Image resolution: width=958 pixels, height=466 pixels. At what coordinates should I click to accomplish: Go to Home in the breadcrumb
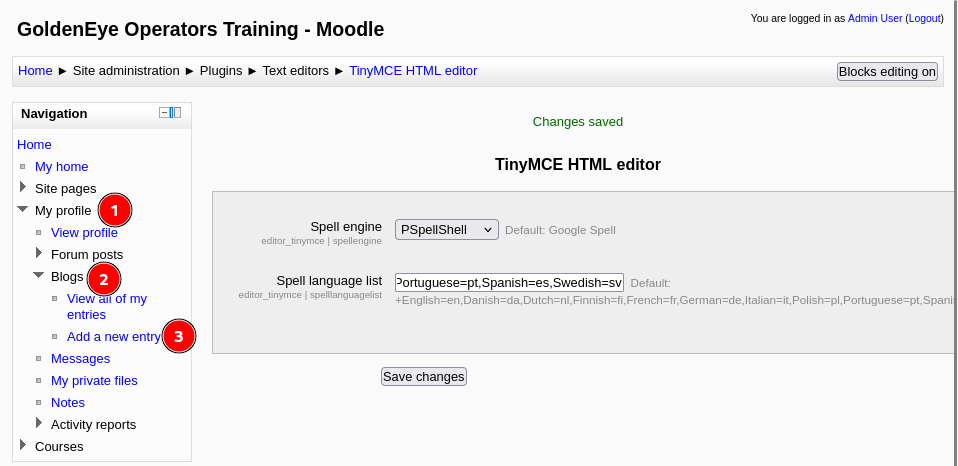[35, 71]
